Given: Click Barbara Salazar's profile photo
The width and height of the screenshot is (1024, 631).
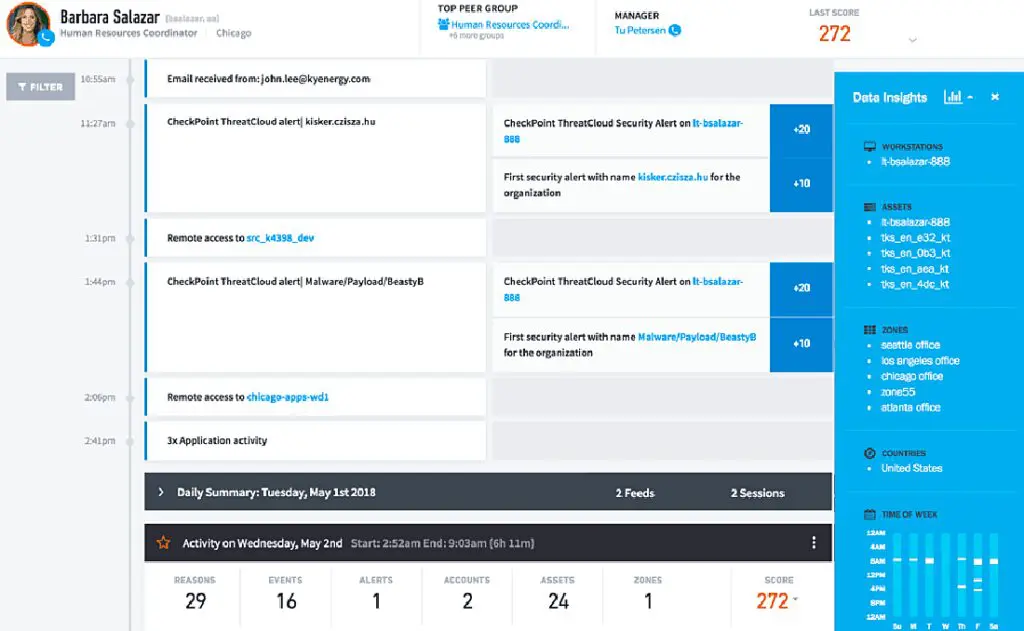Looking at the screenshot, I should (28, 25).
